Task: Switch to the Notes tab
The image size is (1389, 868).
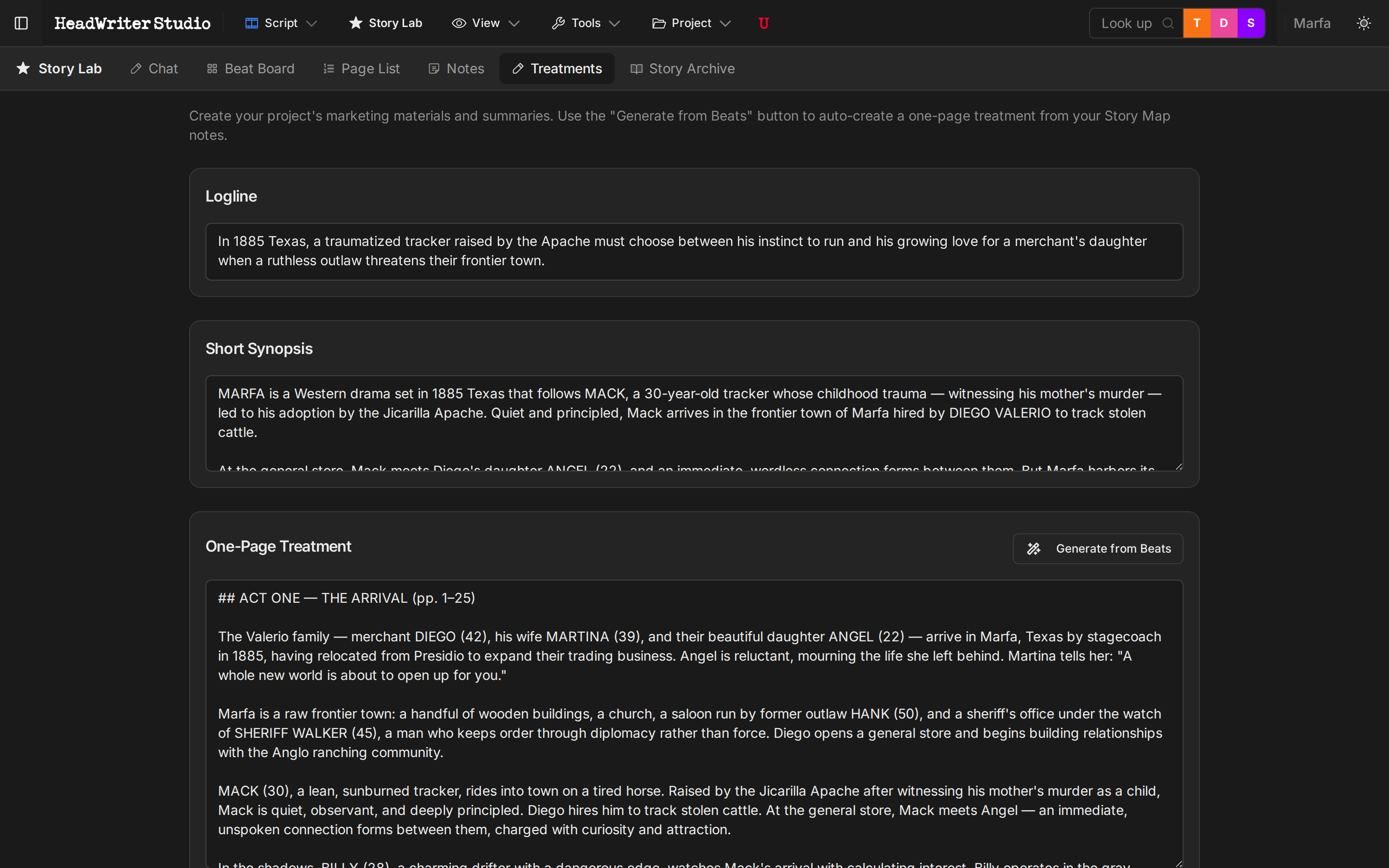Action: pyautogui.click(x=456, y=68)
